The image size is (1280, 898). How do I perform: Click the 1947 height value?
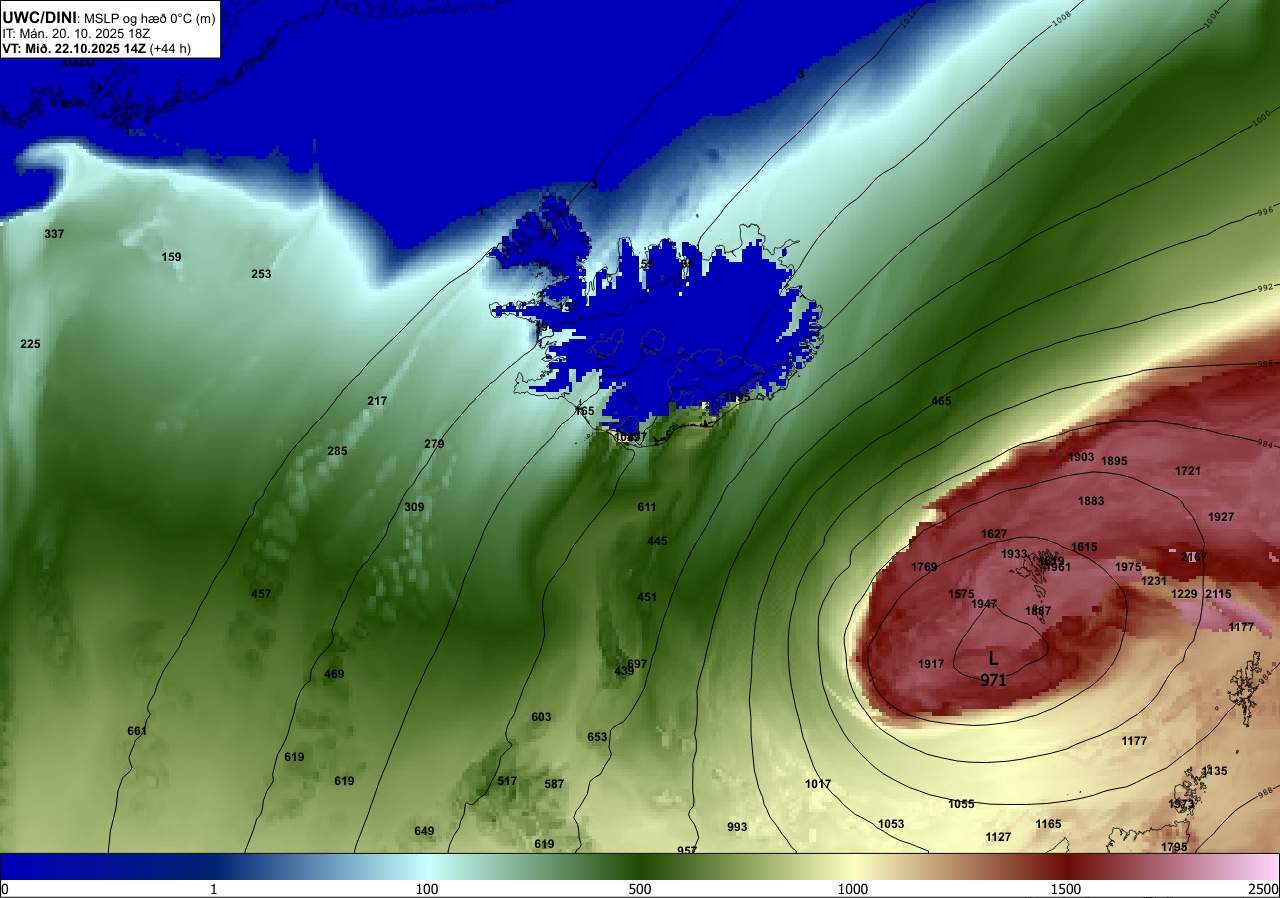point(984,604)
